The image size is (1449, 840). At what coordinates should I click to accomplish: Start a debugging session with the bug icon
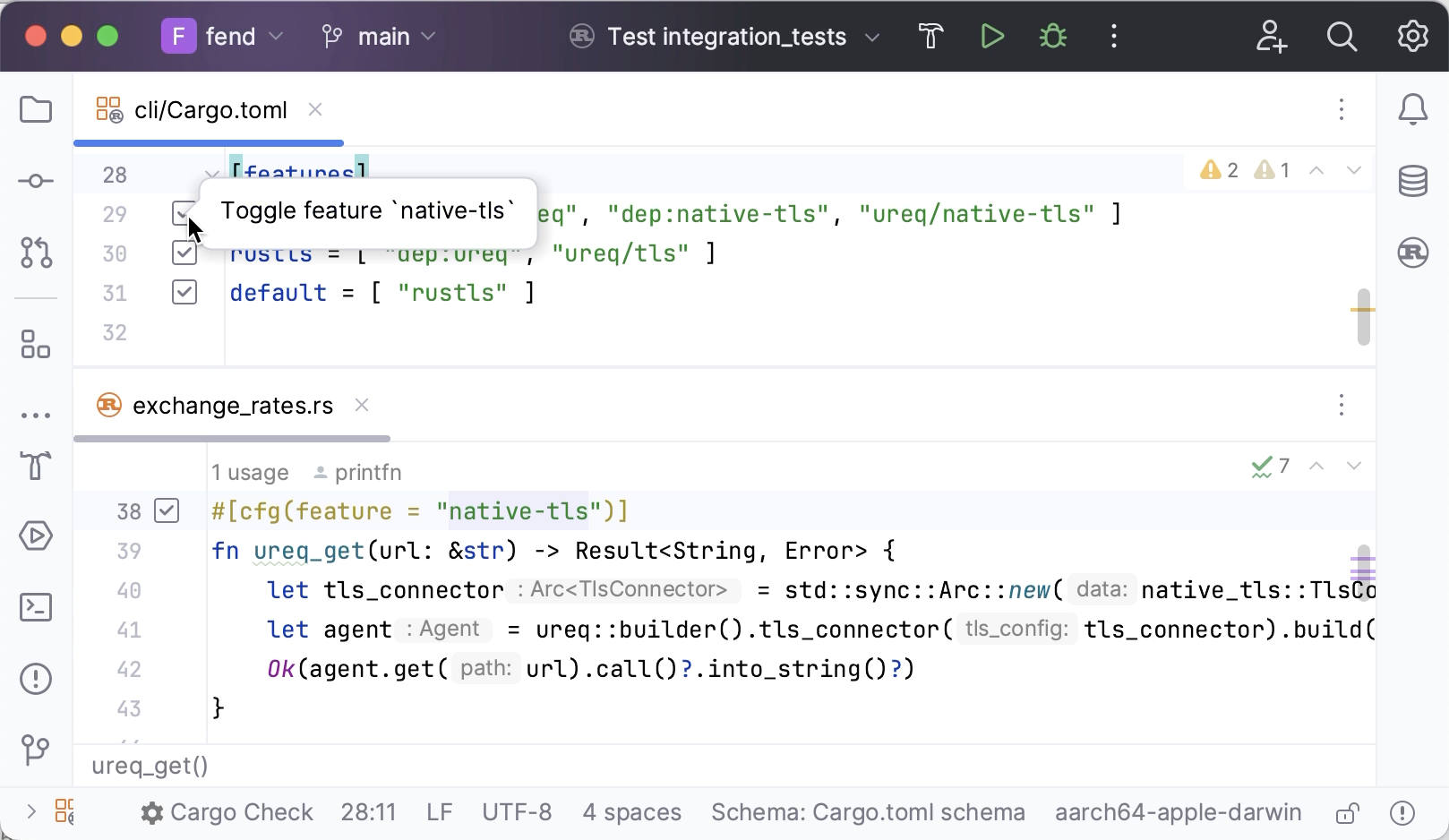1052,36
